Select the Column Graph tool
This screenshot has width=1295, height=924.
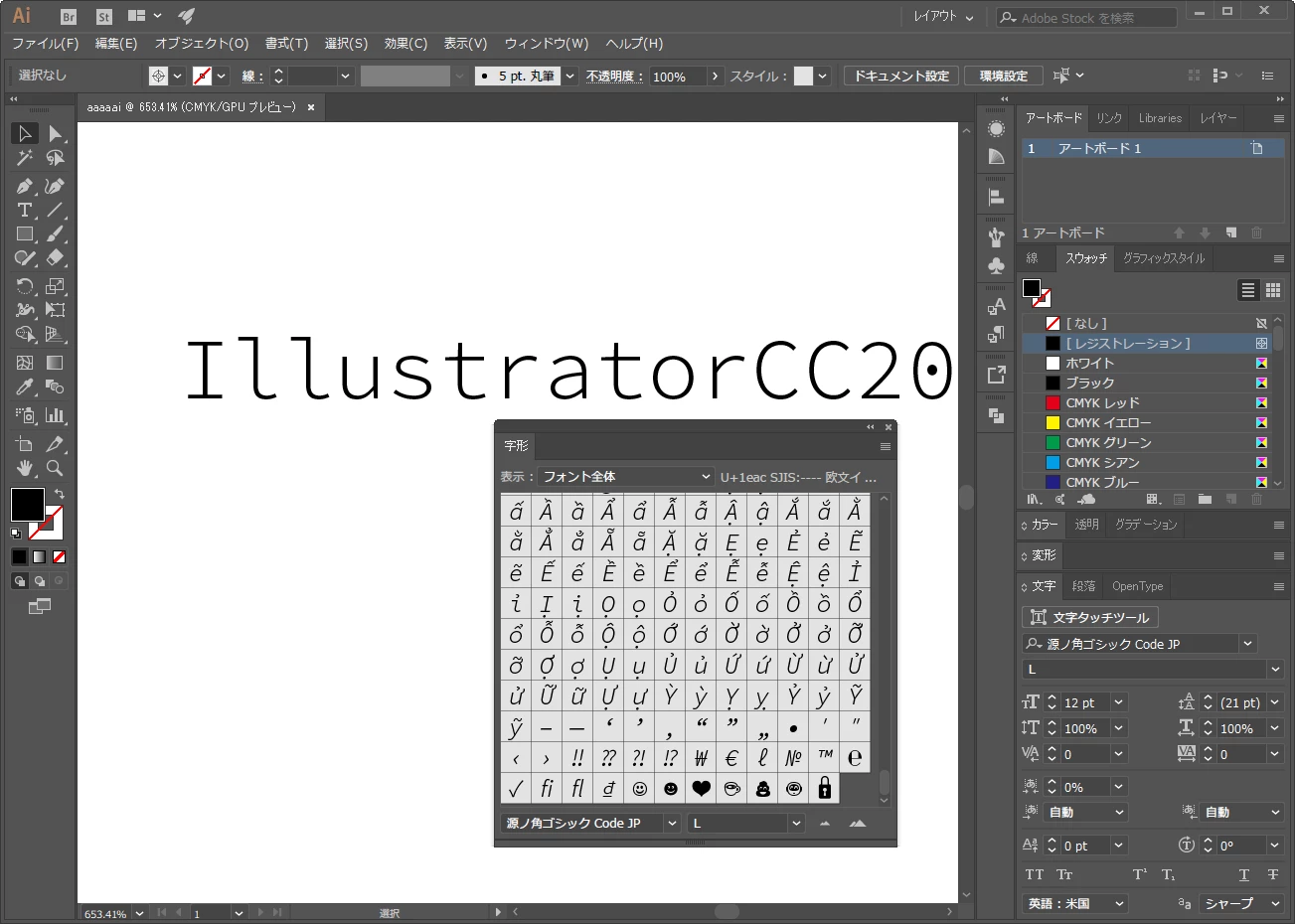pos(56,415)
